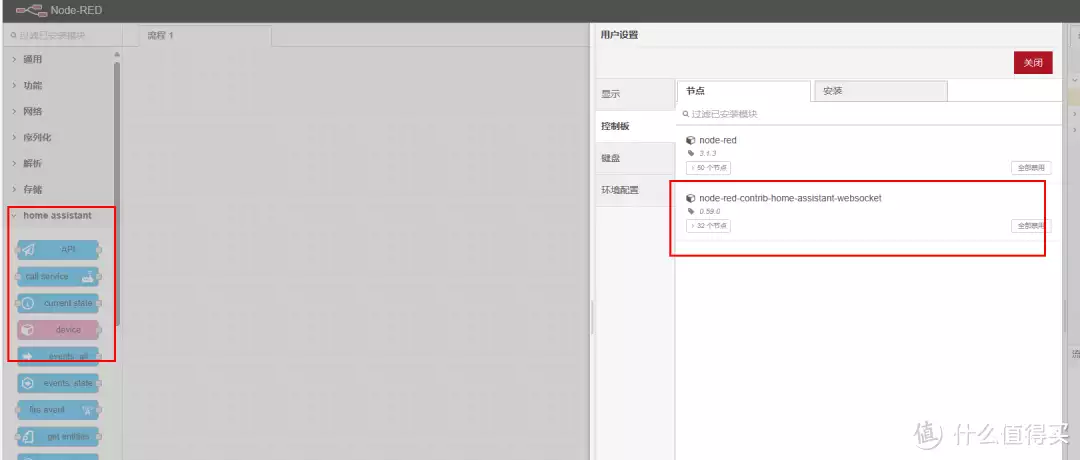Select the events: all node
The image size is (1080, 460).
click(58, 356)
